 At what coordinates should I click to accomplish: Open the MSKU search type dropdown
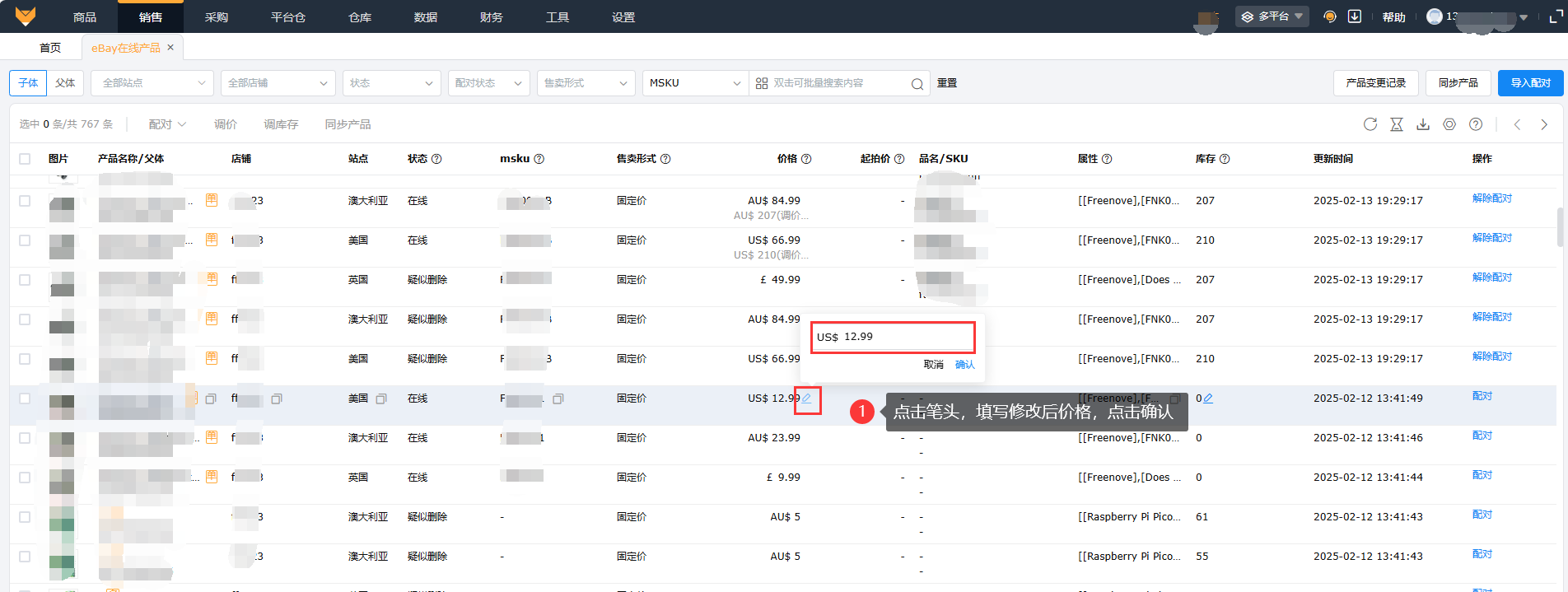pos(695,83)
